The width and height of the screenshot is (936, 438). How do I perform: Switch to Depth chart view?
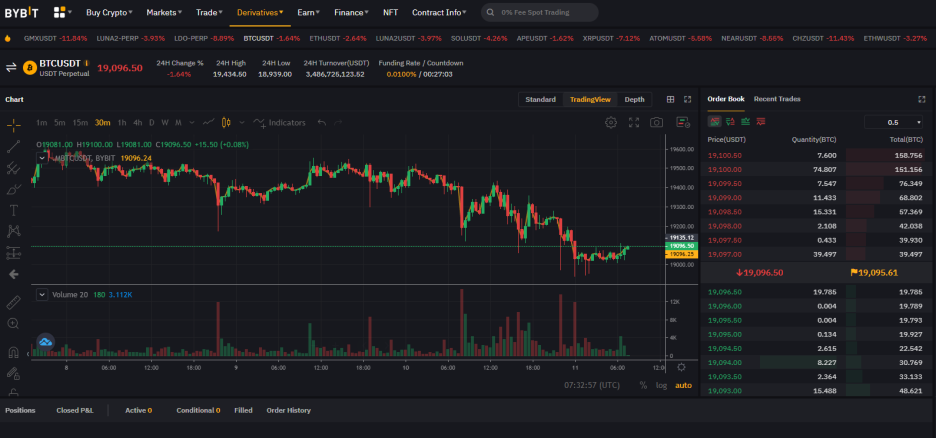click(635, 100)
